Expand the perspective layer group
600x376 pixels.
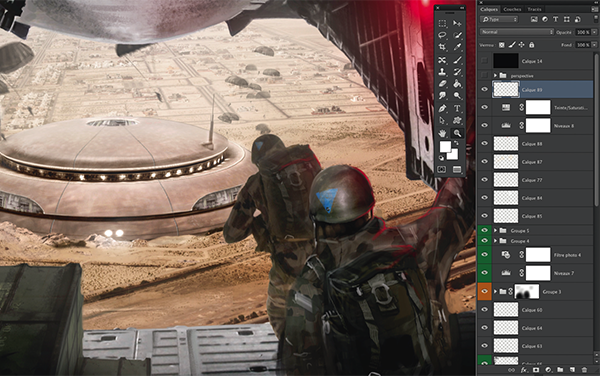495,75
